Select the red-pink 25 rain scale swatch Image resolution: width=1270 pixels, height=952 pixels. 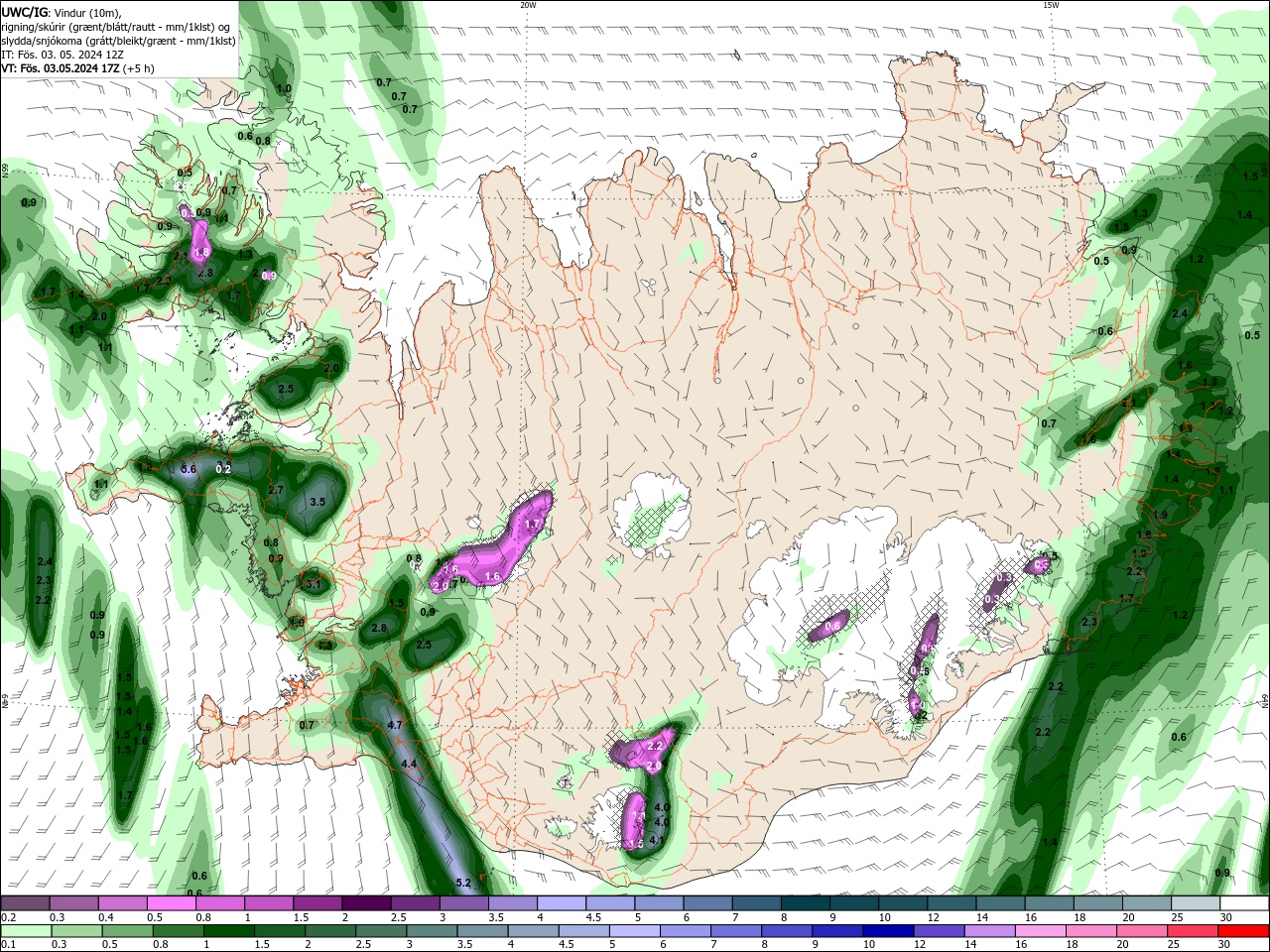click(x=1194, y=931)
